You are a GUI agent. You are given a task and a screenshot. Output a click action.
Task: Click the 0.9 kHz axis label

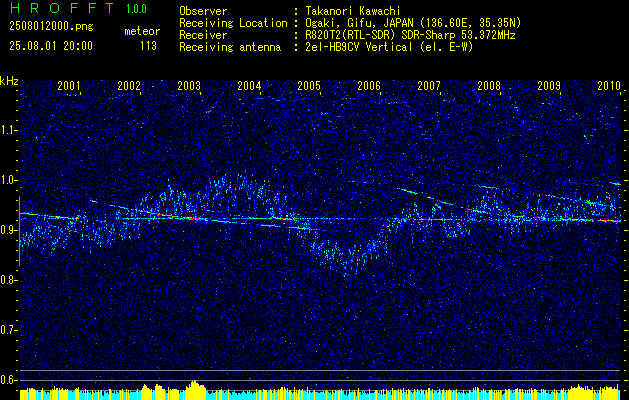[x=8, y=230]
